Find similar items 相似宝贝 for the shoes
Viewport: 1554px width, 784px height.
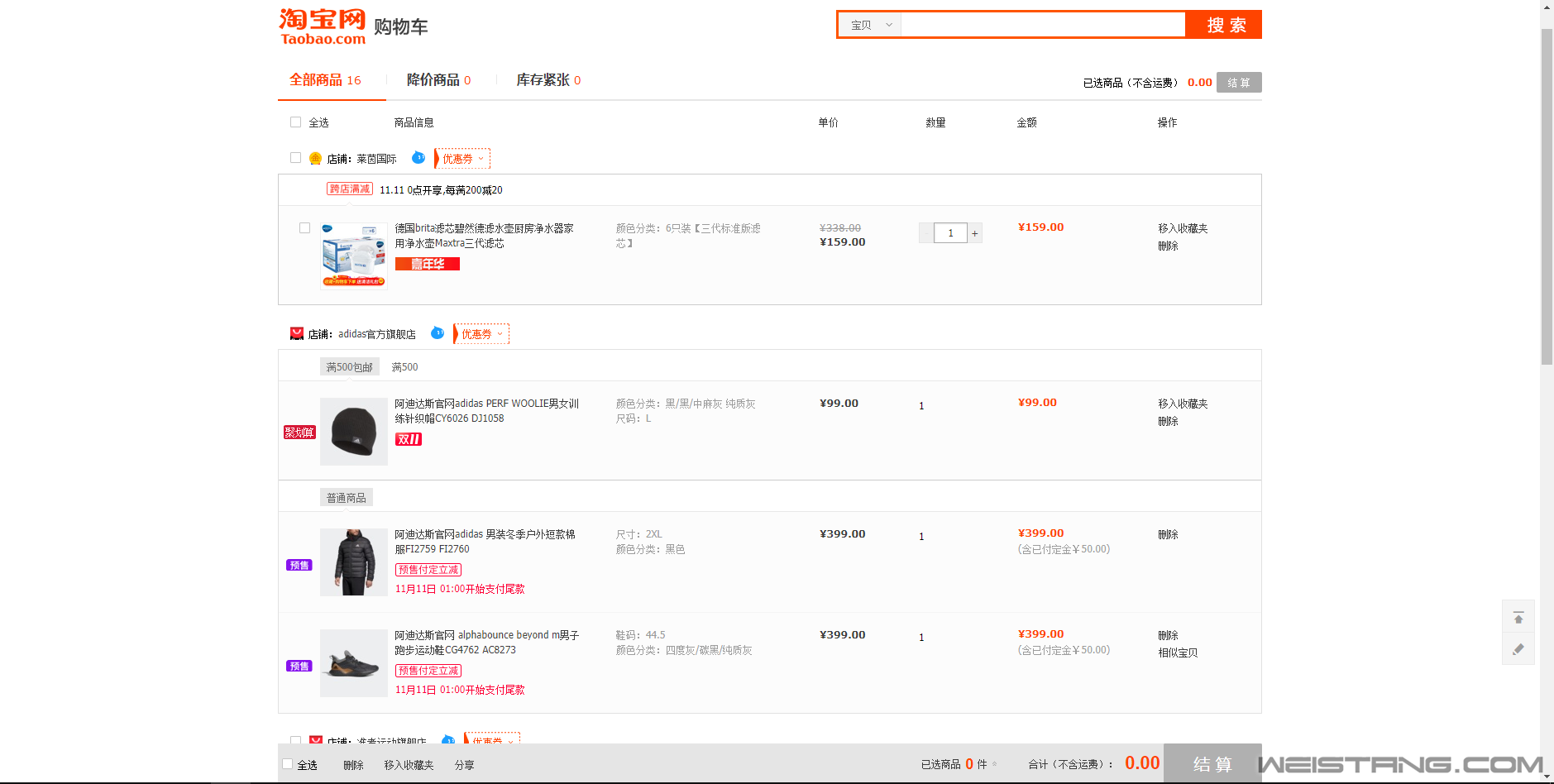tap(1178, 653)
